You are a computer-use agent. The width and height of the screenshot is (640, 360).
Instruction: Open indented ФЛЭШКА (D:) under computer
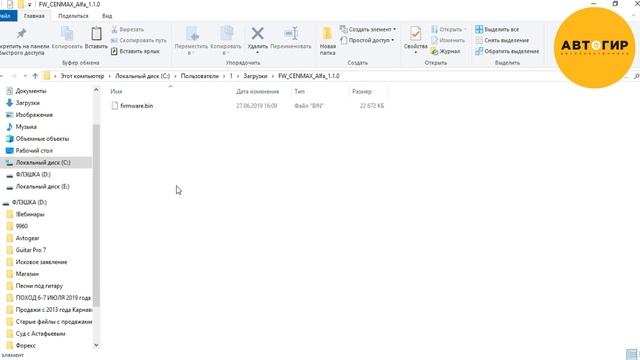33,174
